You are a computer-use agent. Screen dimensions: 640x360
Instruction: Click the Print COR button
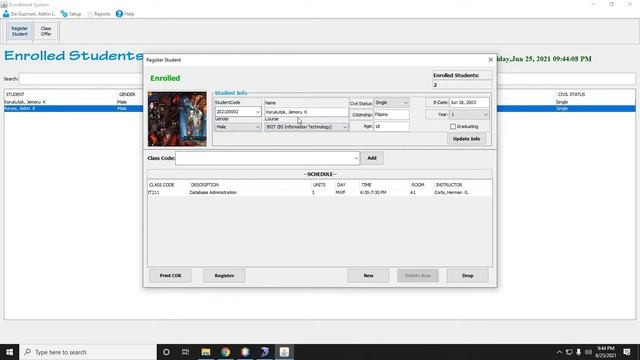[170, 276]
